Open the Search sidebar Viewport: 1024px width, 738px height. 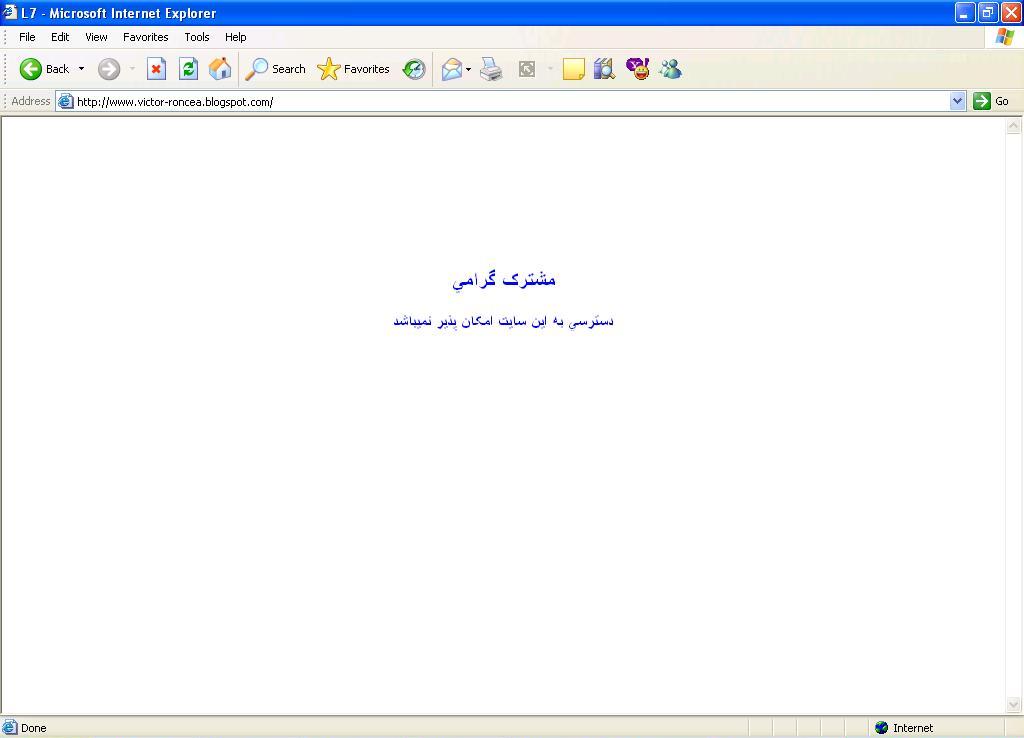[x=276, y=68]
